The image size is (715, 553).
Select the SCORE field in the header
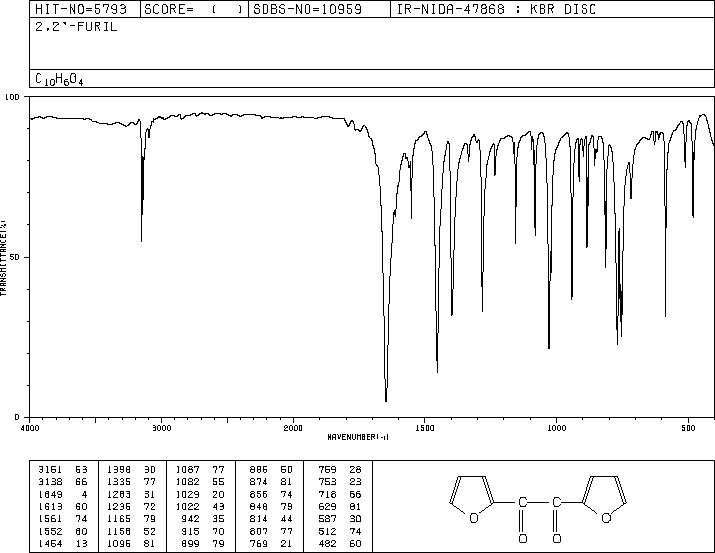pyautogui.click(x=194, y=9)
